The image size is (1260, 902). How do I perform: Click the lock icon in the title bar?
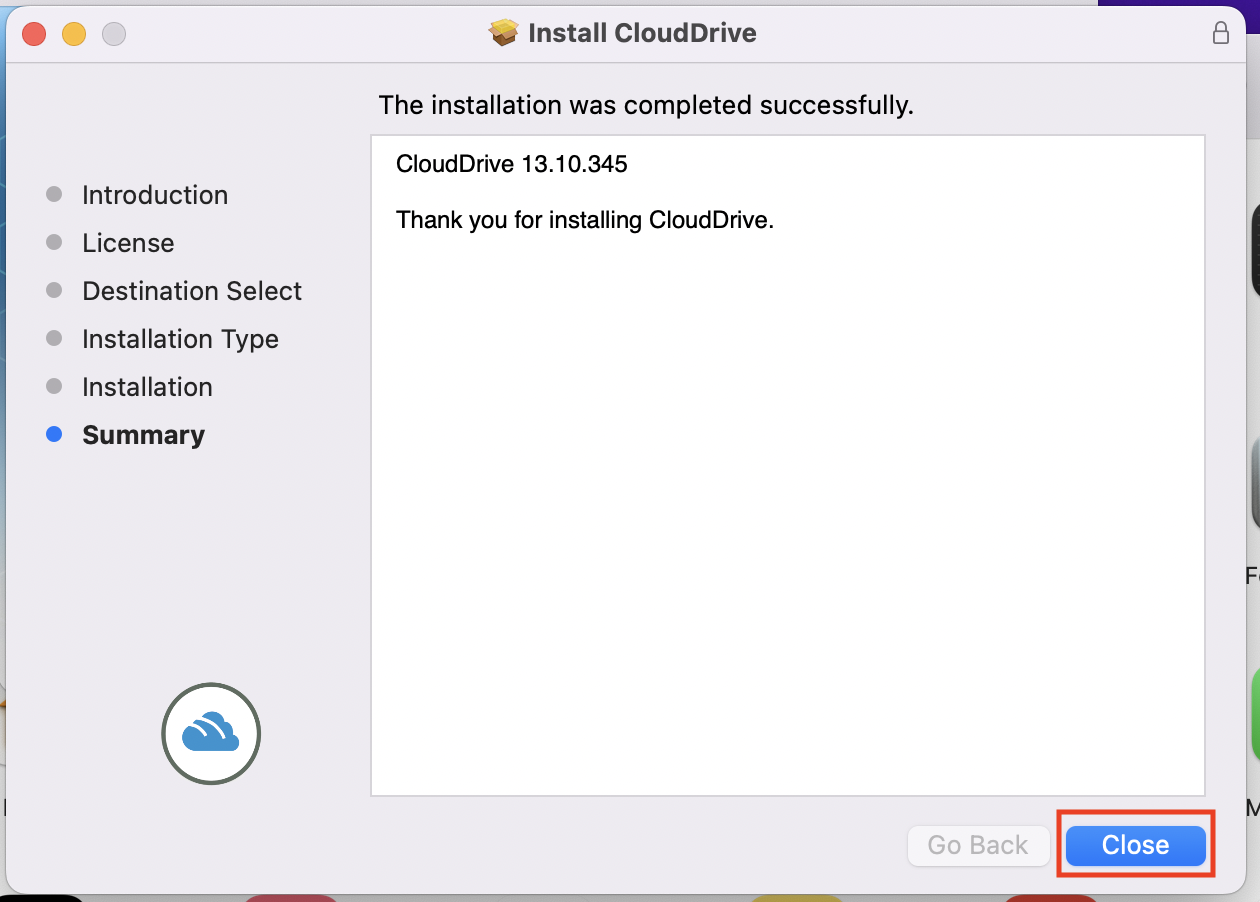[1220, 33]
